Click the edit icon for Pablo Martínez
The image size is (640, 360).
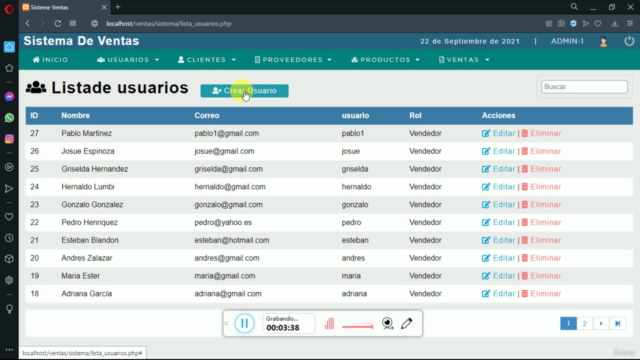tap(486, 133)
